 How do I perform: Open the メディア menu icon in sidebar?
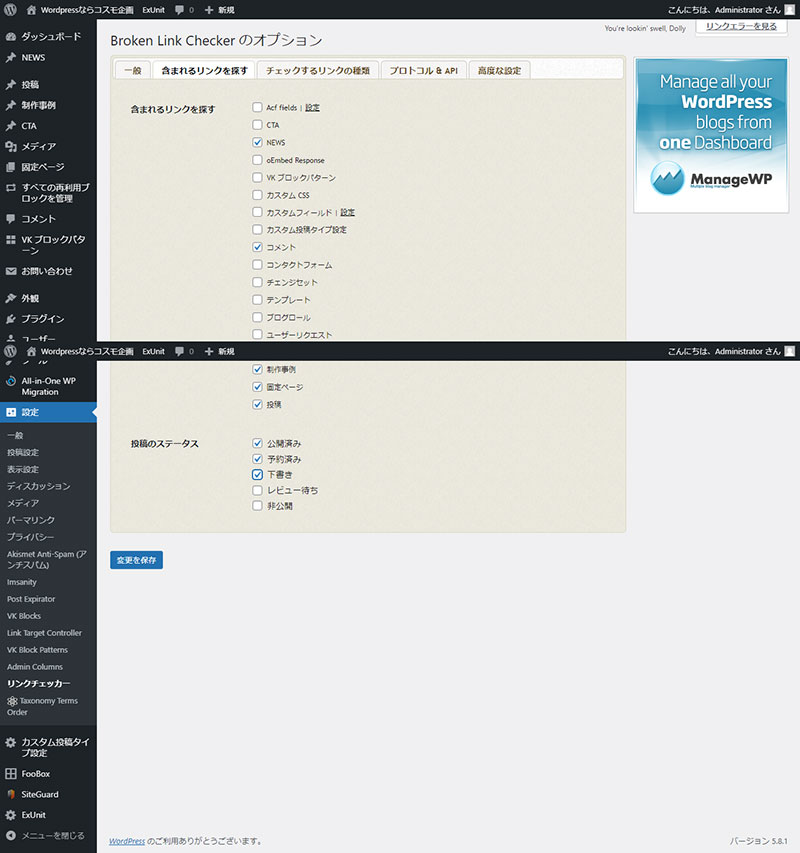[11, 146]
